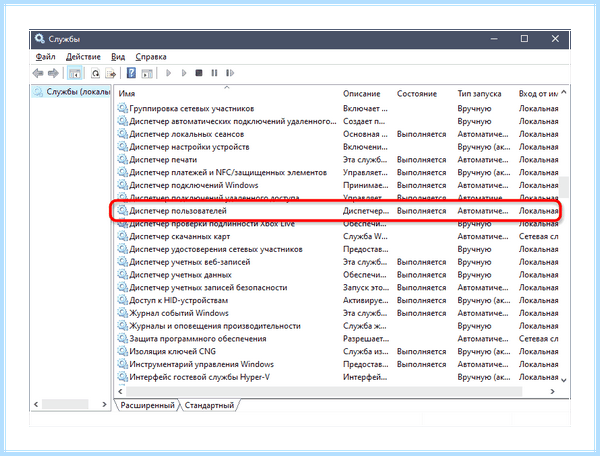Select Журналы и оповещения производительности service
This screenshot has height=456, width=600.
[x=338, y=326]
